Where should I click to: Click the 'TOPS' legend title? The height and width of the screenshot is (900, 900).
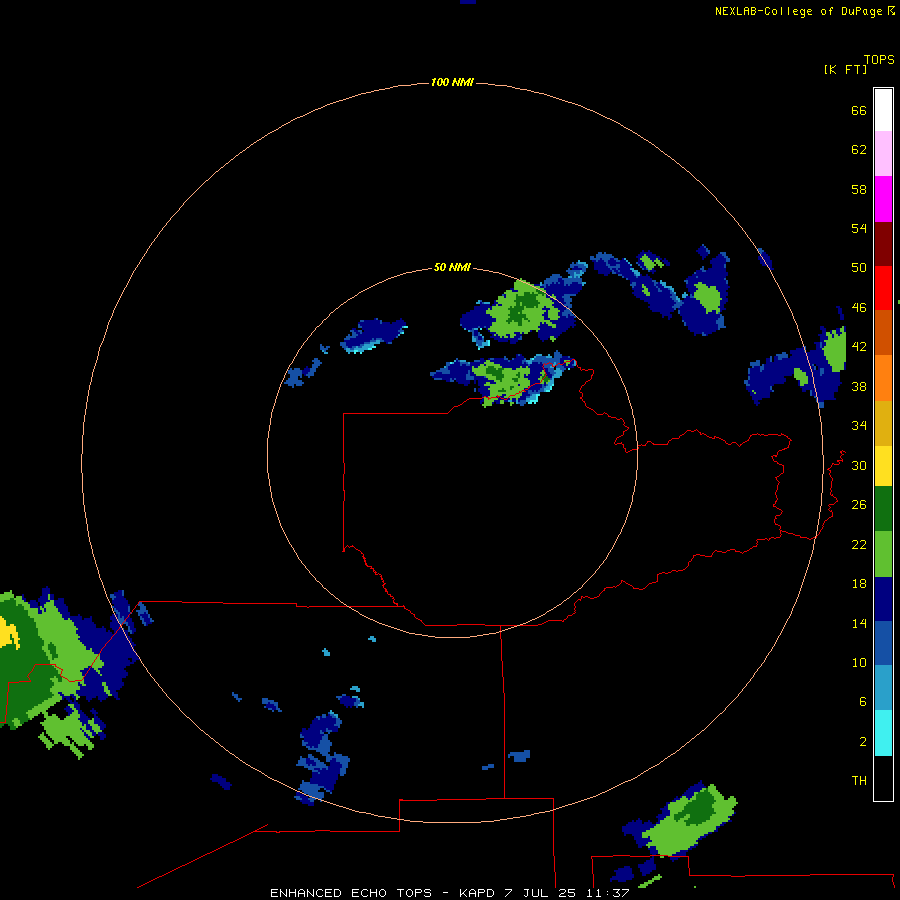(x=879, y=59)
